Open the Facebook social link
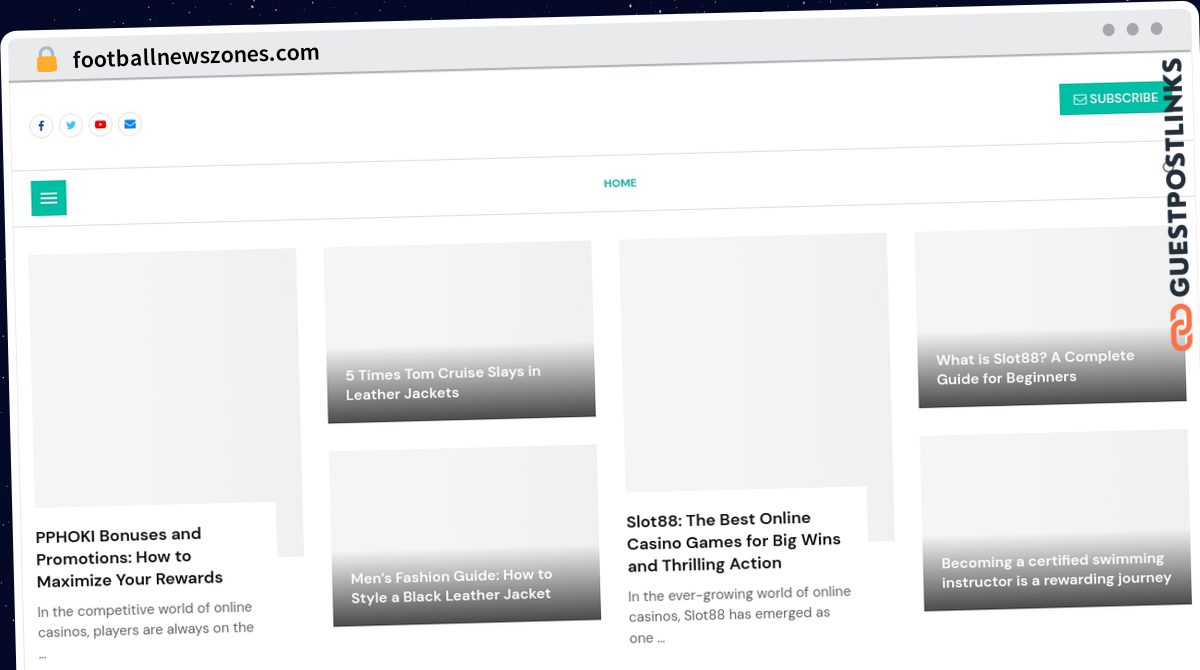 click(41, 126)
